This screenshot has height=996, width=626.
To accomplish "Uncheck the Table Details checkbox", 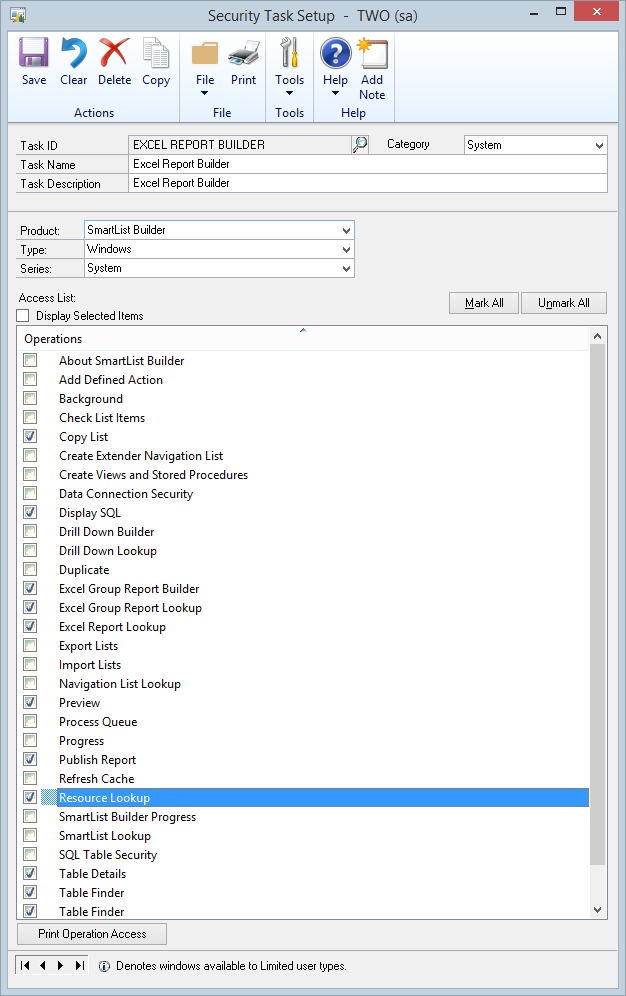I will 30,873.
